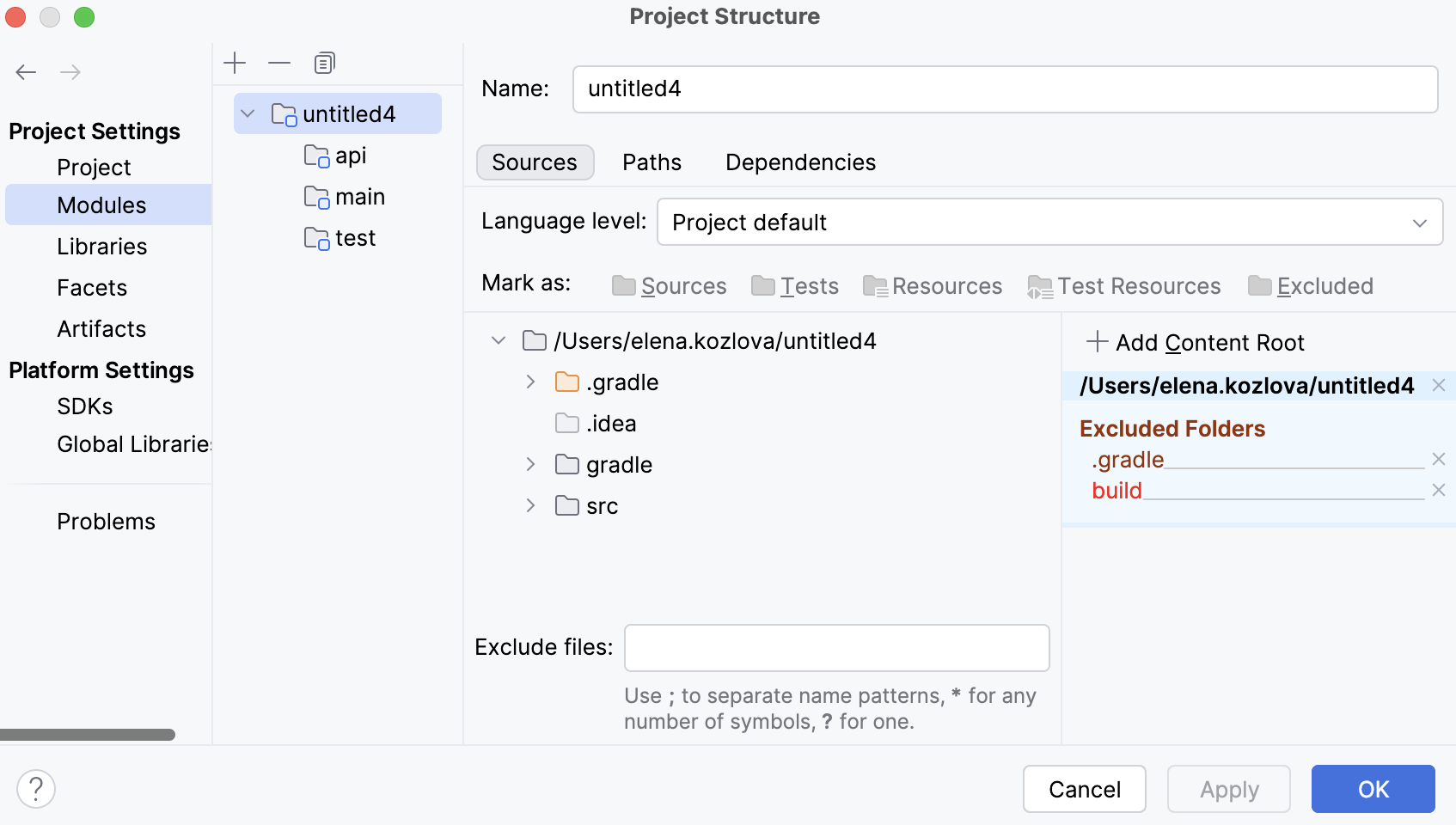Collapse the untitled4 module tree
Viewport: 1456px width, 825px height.
point(248,113)
